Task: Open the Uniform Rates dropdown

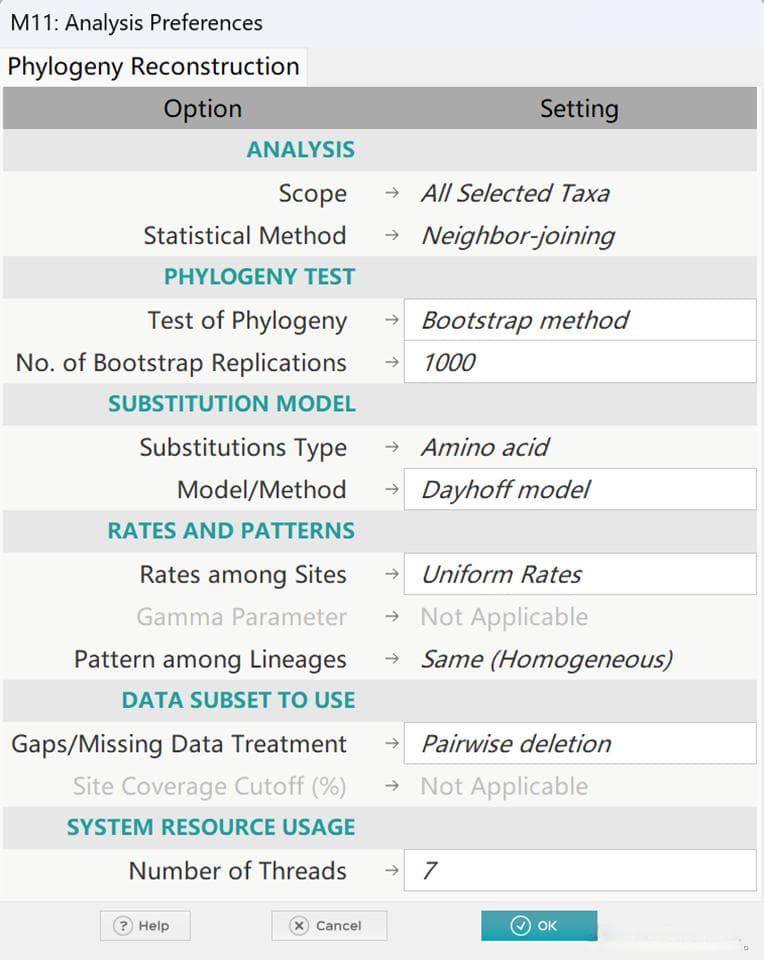Action: pyautogui.click(x=580, y=574)
